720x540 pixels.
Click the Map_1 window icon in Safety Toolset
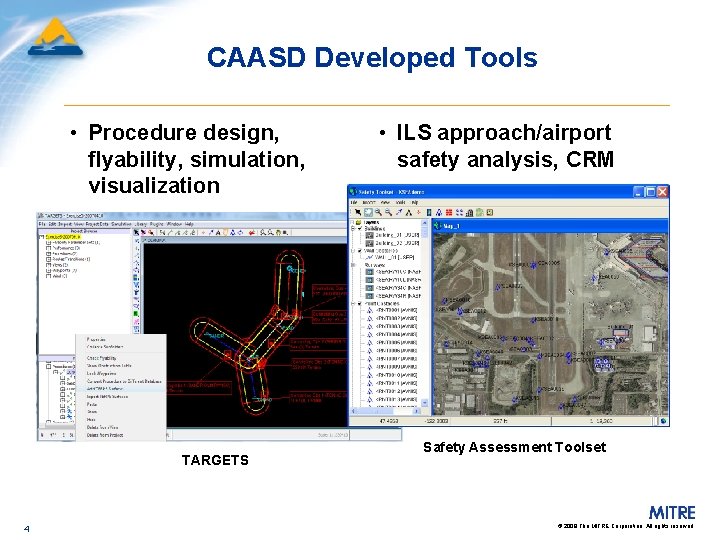click(x=439, y=225)
